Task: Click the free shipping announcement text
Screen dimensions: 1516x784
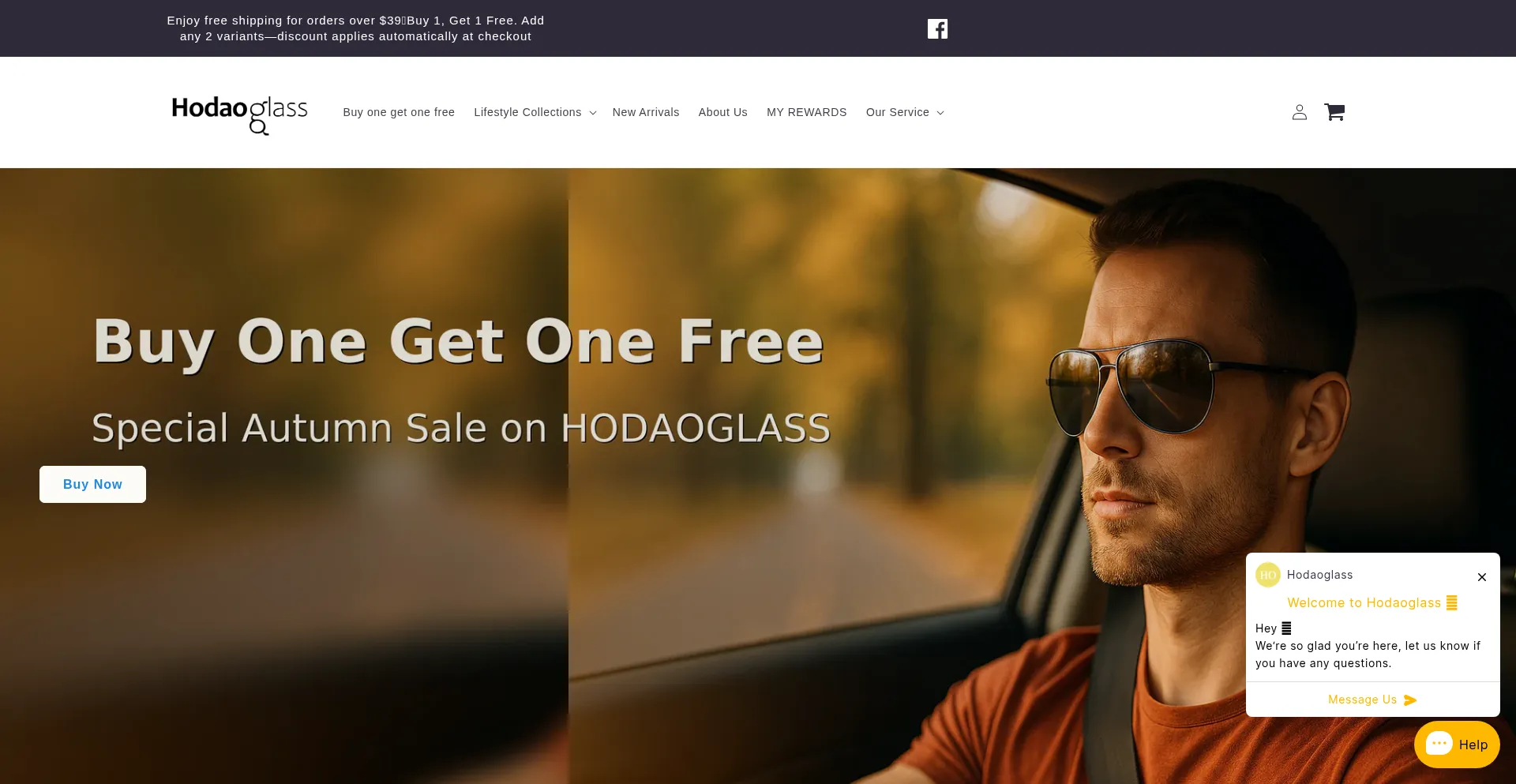Action: (x=355, y=28)
